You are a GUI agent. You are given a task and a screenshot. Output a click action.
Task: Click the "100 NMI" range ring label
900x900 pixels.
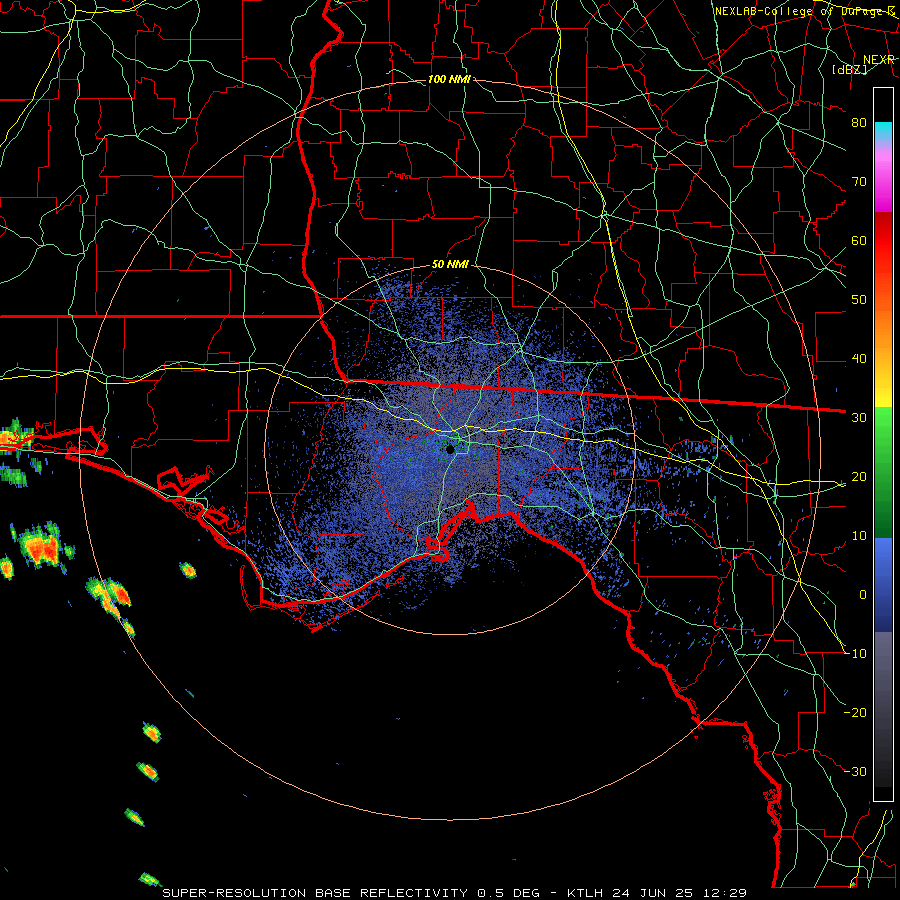449,79
